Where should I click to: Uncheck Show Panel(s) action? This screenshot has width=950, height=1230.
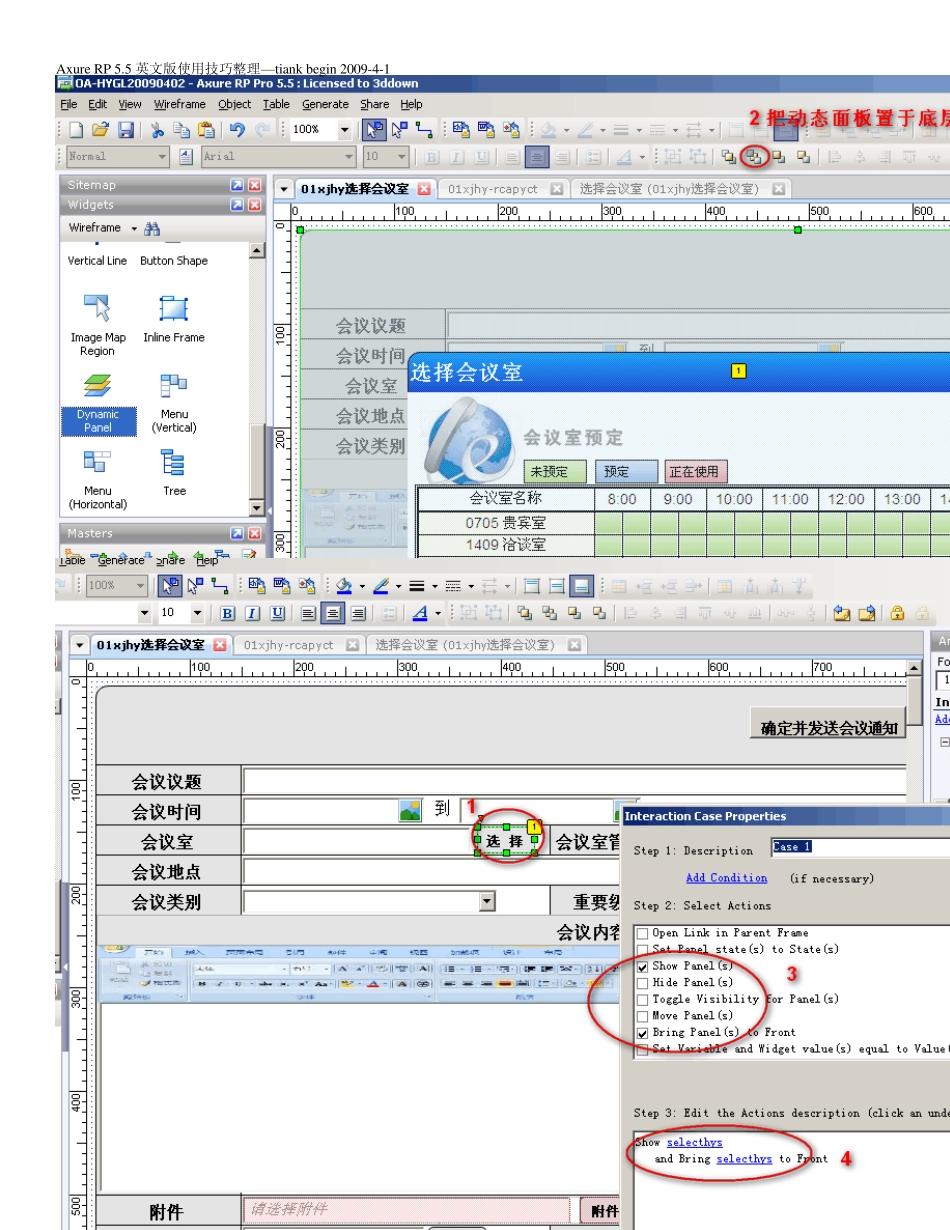pos(642,966)
